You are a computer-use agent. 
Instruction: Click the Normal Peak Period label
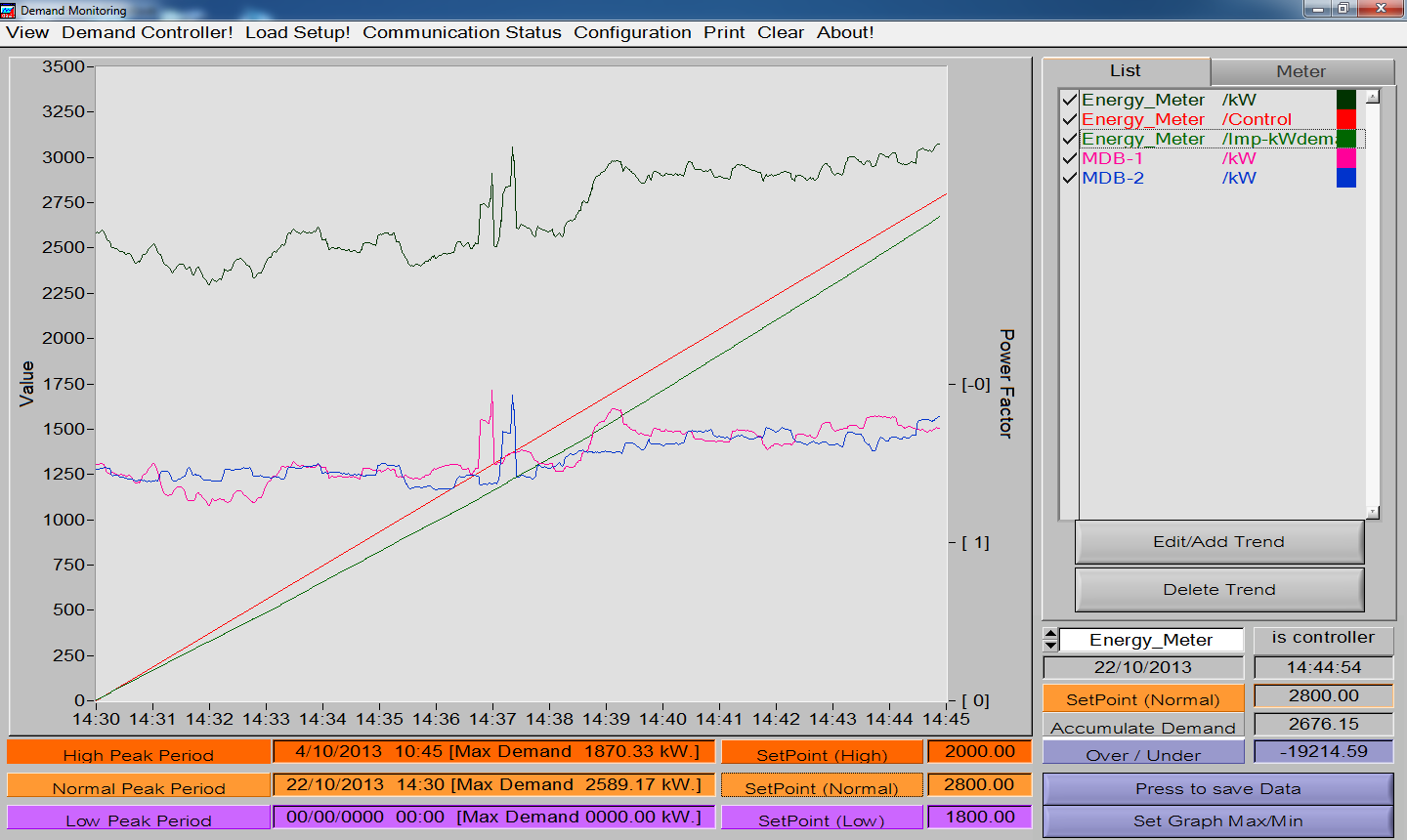pos(139,786)
